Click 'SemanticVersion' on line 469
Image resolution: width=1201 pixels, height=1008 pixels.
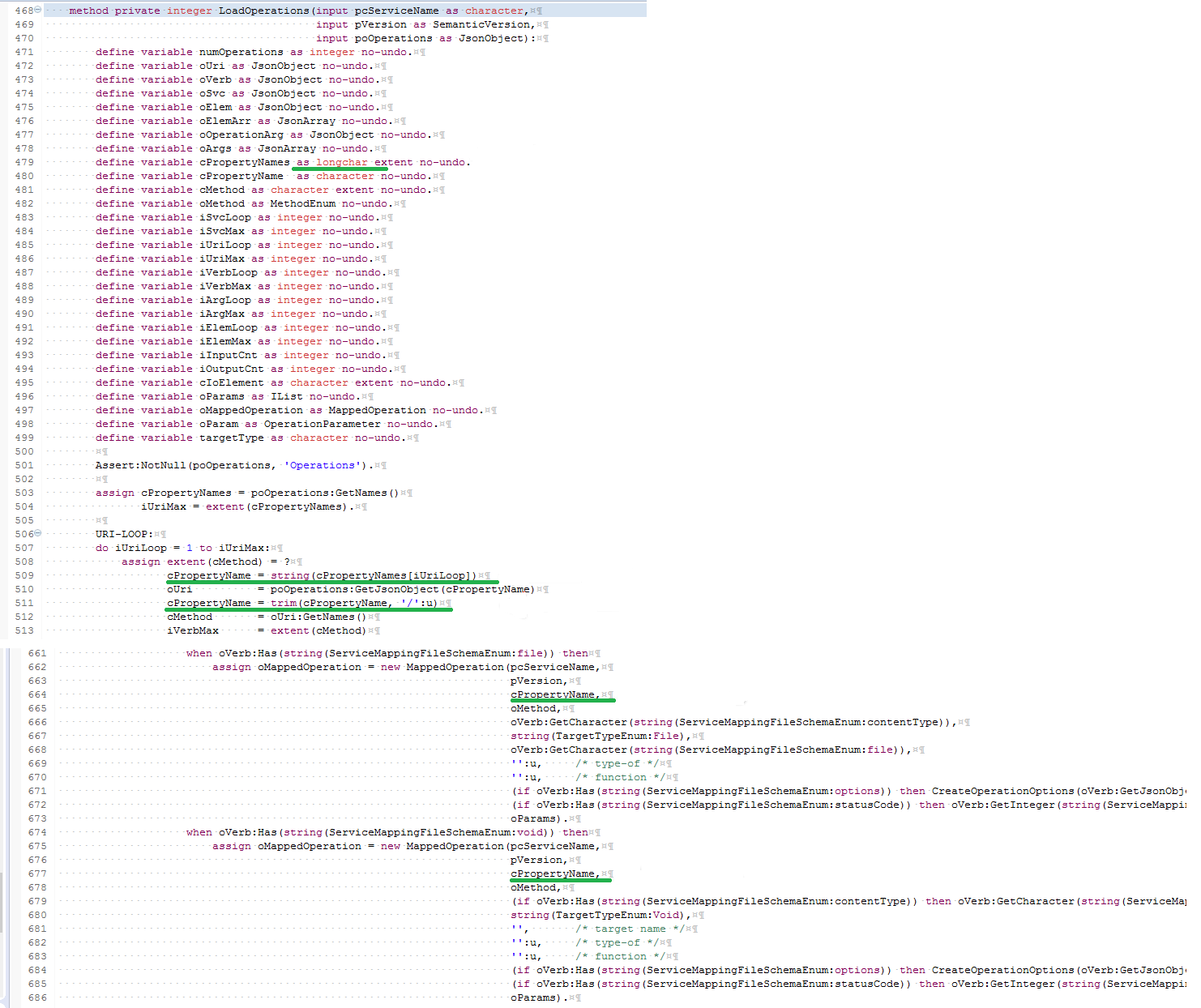(481, 24)
